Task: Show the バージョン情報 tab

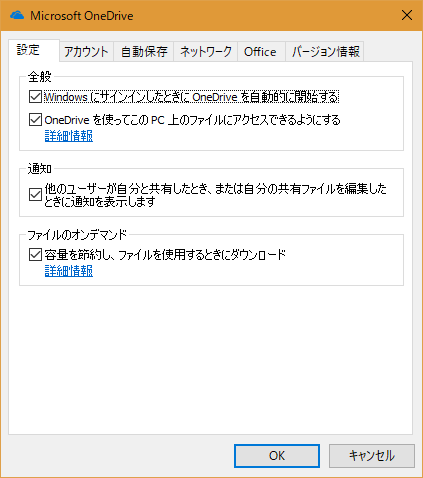Action: 325,52
